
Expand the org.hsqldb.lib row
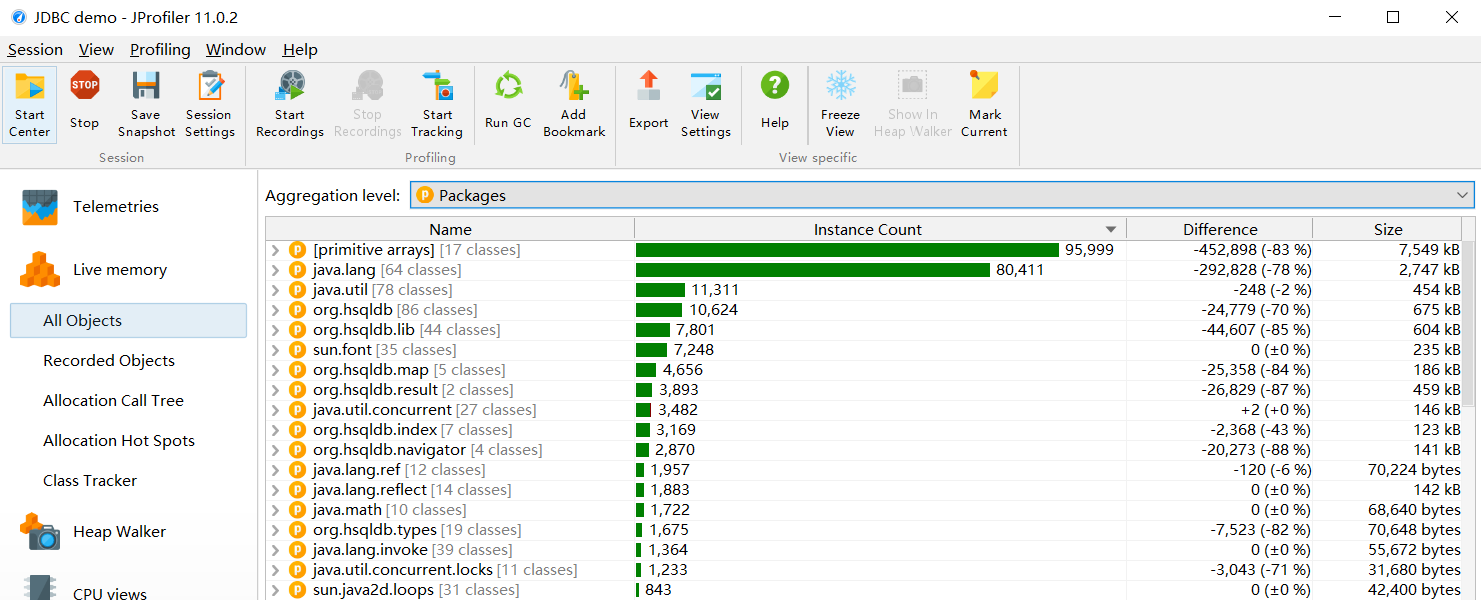point(276,330)
